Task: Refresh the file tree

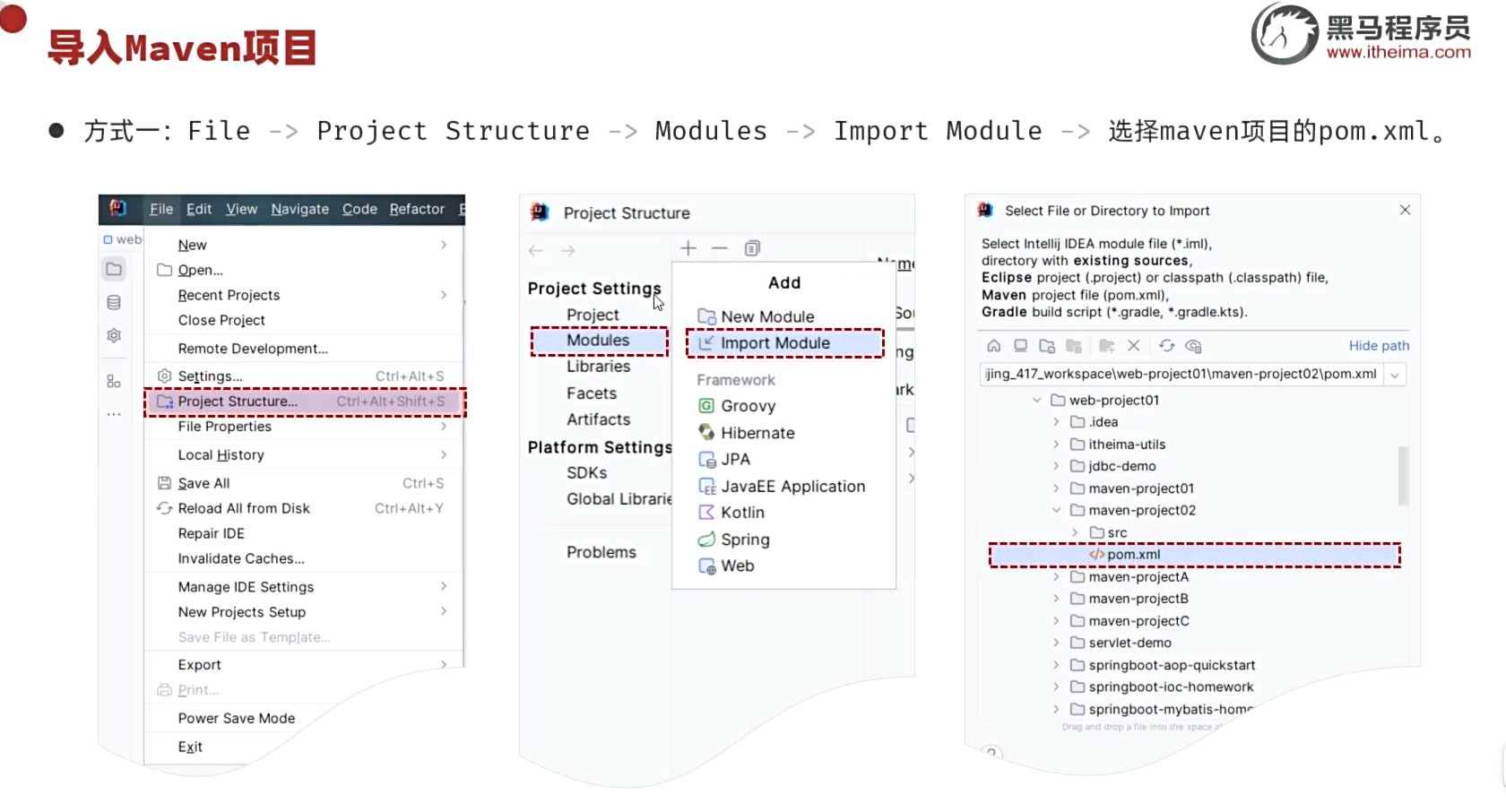Action: click(x=1166, y=346)
